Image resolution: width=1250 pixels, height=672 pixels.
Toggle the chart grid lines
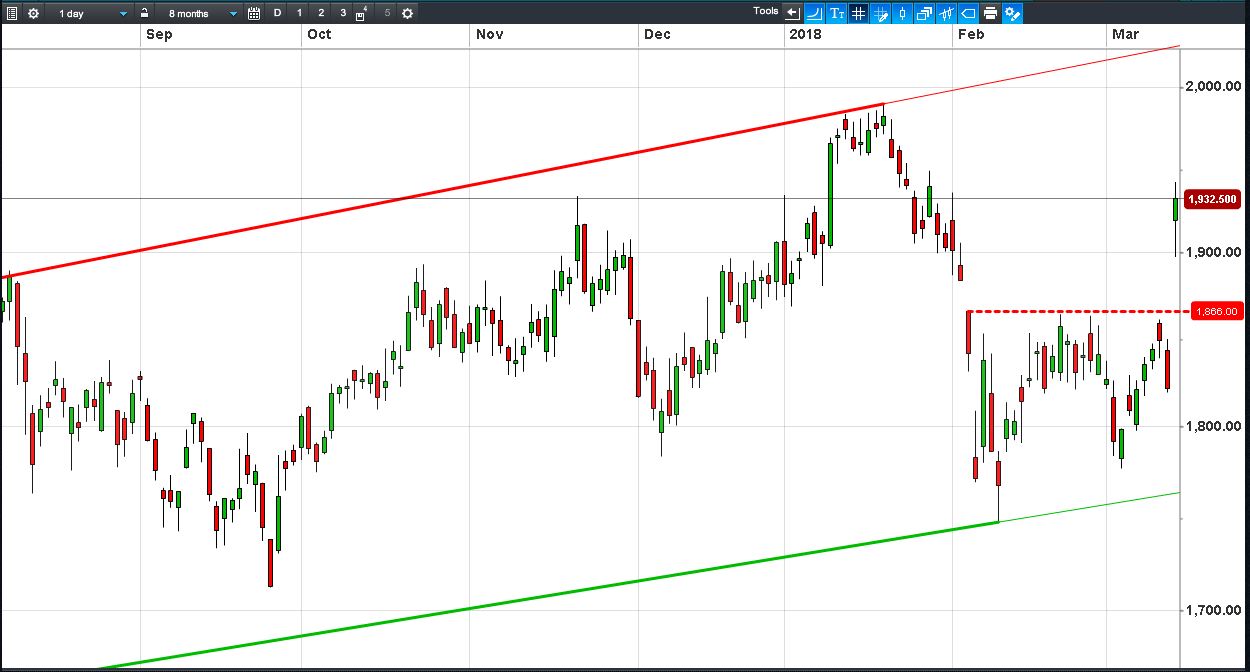tap(858, 13)
